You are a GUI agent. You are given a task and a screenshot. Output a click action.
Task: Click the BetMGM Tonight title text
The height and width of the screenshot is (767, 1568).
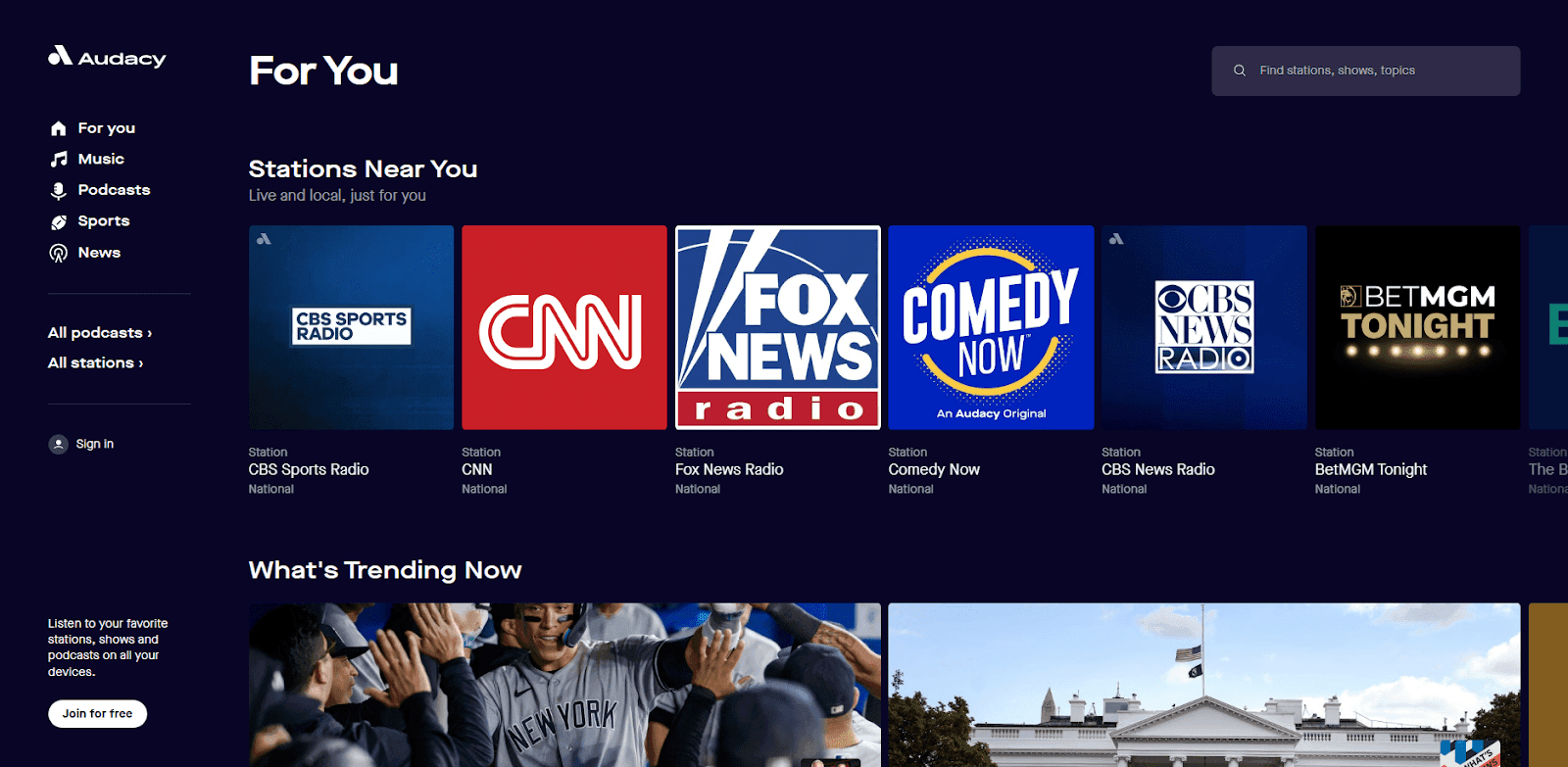click(x=1371, y=469)
